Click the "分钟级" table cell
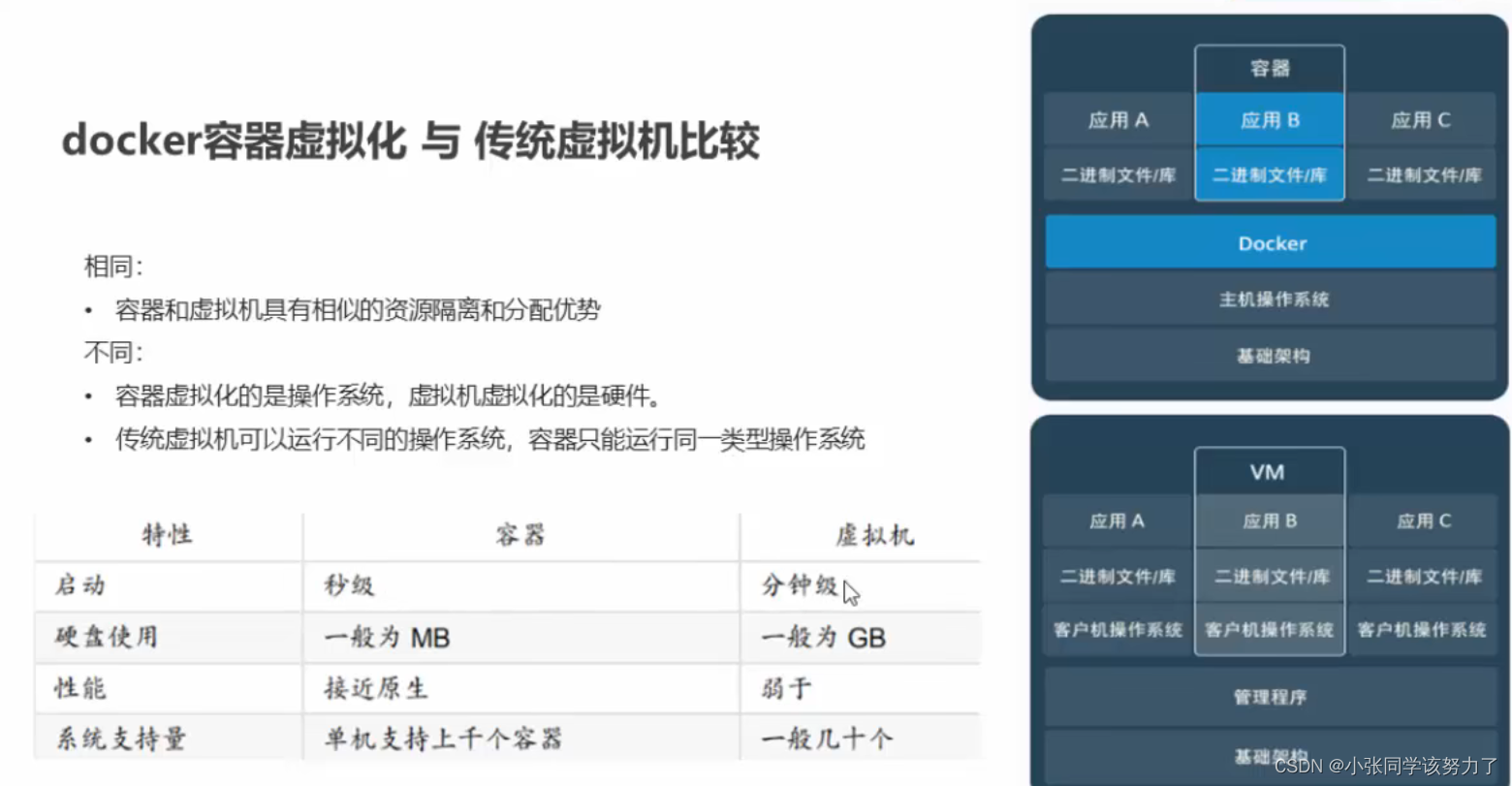Viewport: 1512px width, 786px height. click(863, 585)
